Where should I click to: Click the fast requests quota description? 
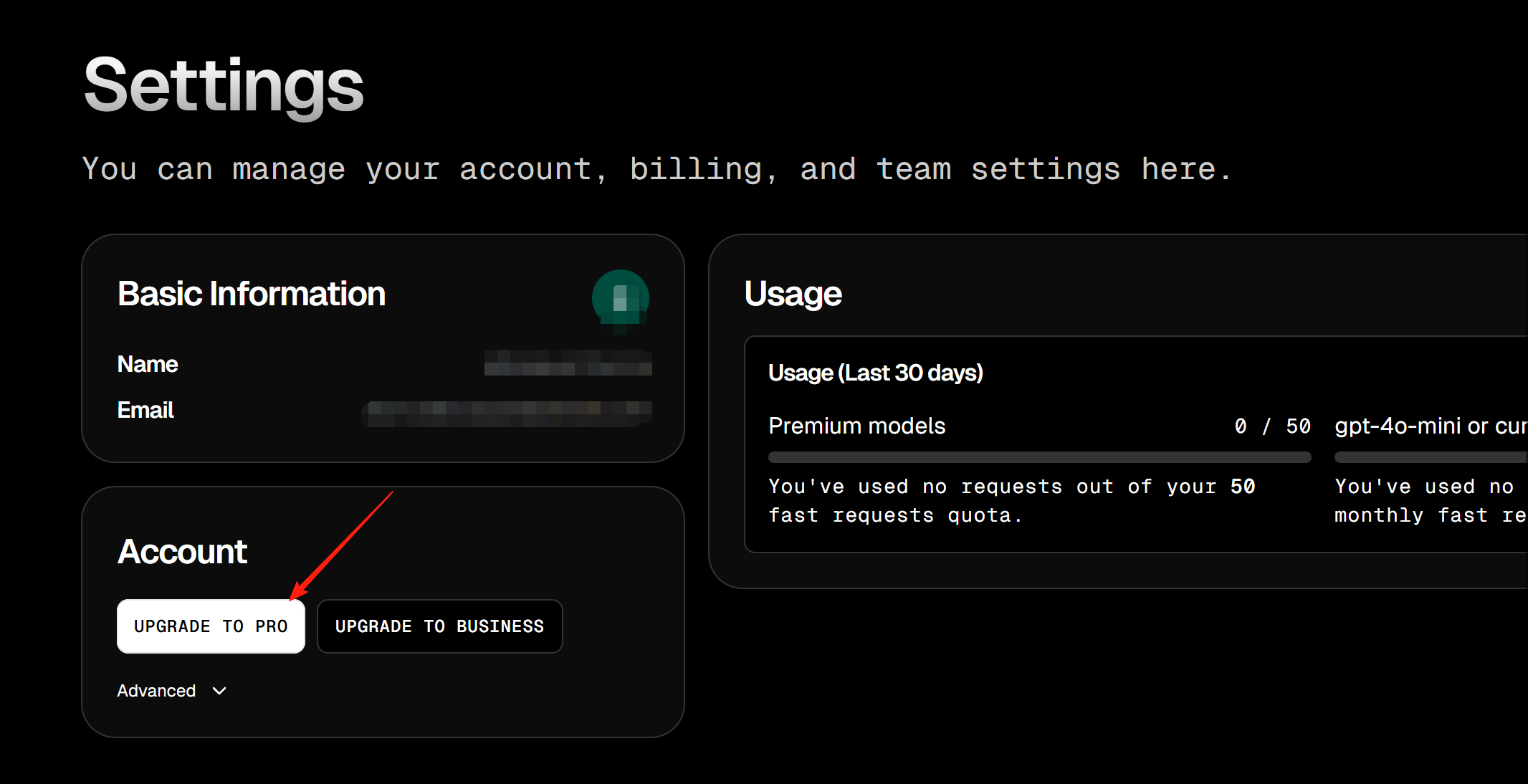click(1012, 501)
